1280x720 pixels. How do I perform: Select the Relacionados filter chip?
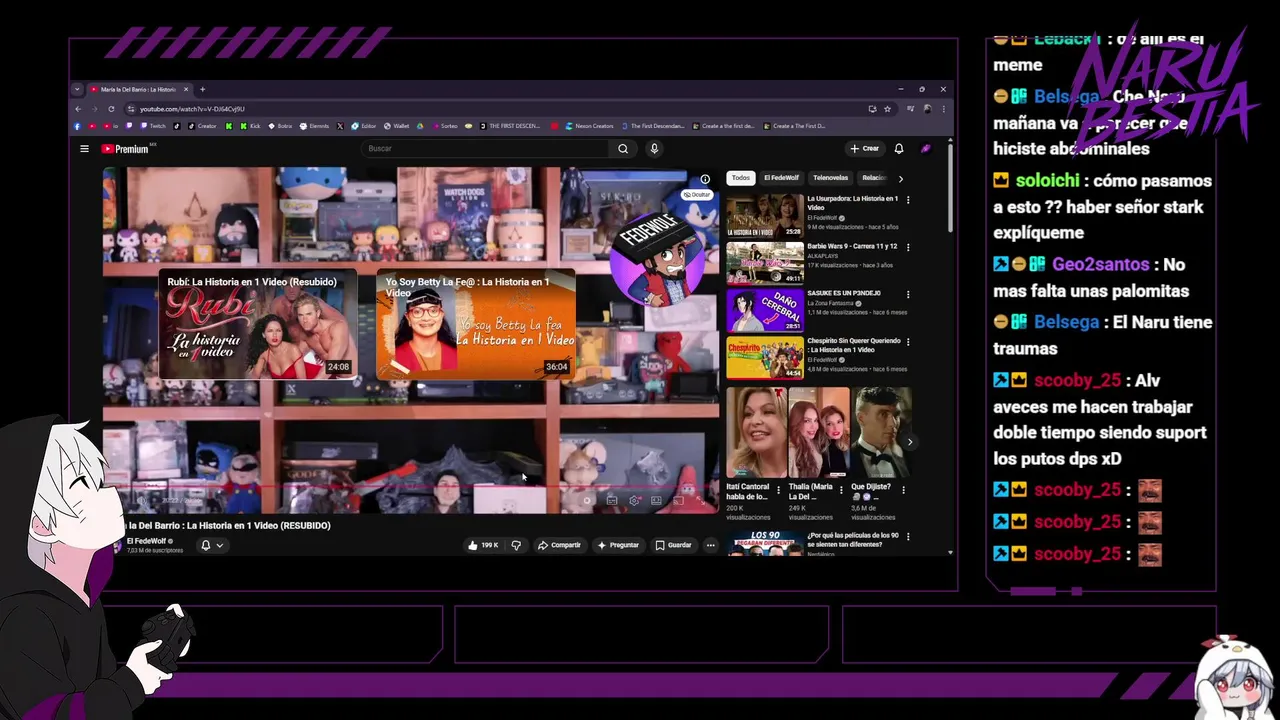click(x=875, y=178)
